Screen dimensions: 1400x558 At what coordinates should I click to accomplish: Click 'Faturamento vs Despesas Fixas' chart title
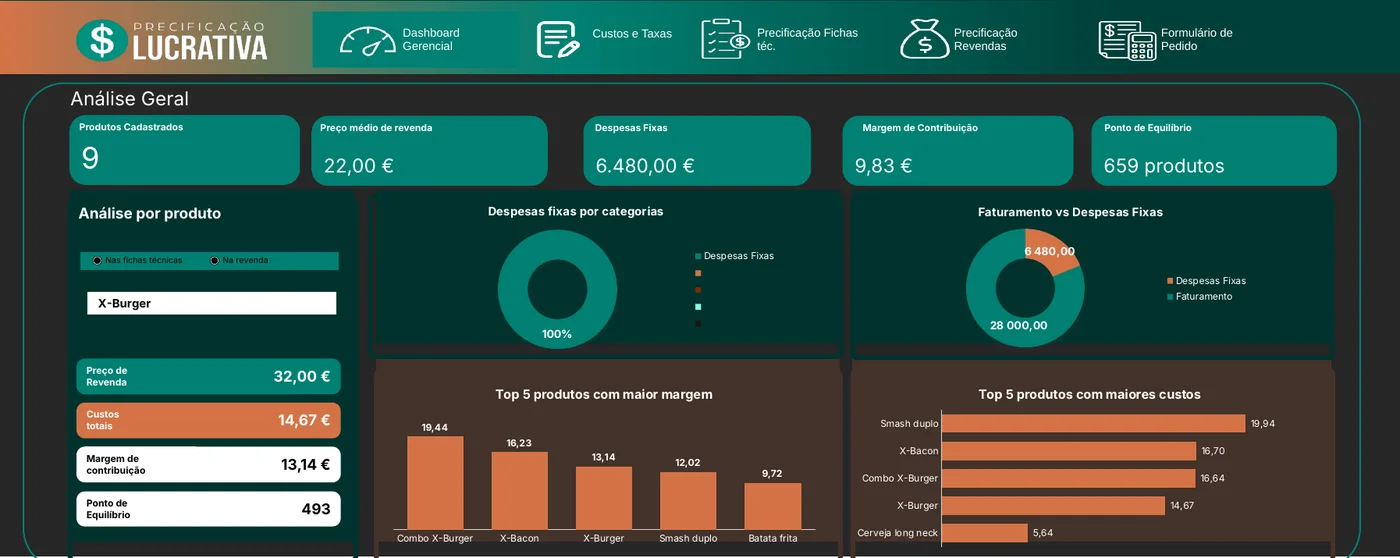[x=1070, y=212]
